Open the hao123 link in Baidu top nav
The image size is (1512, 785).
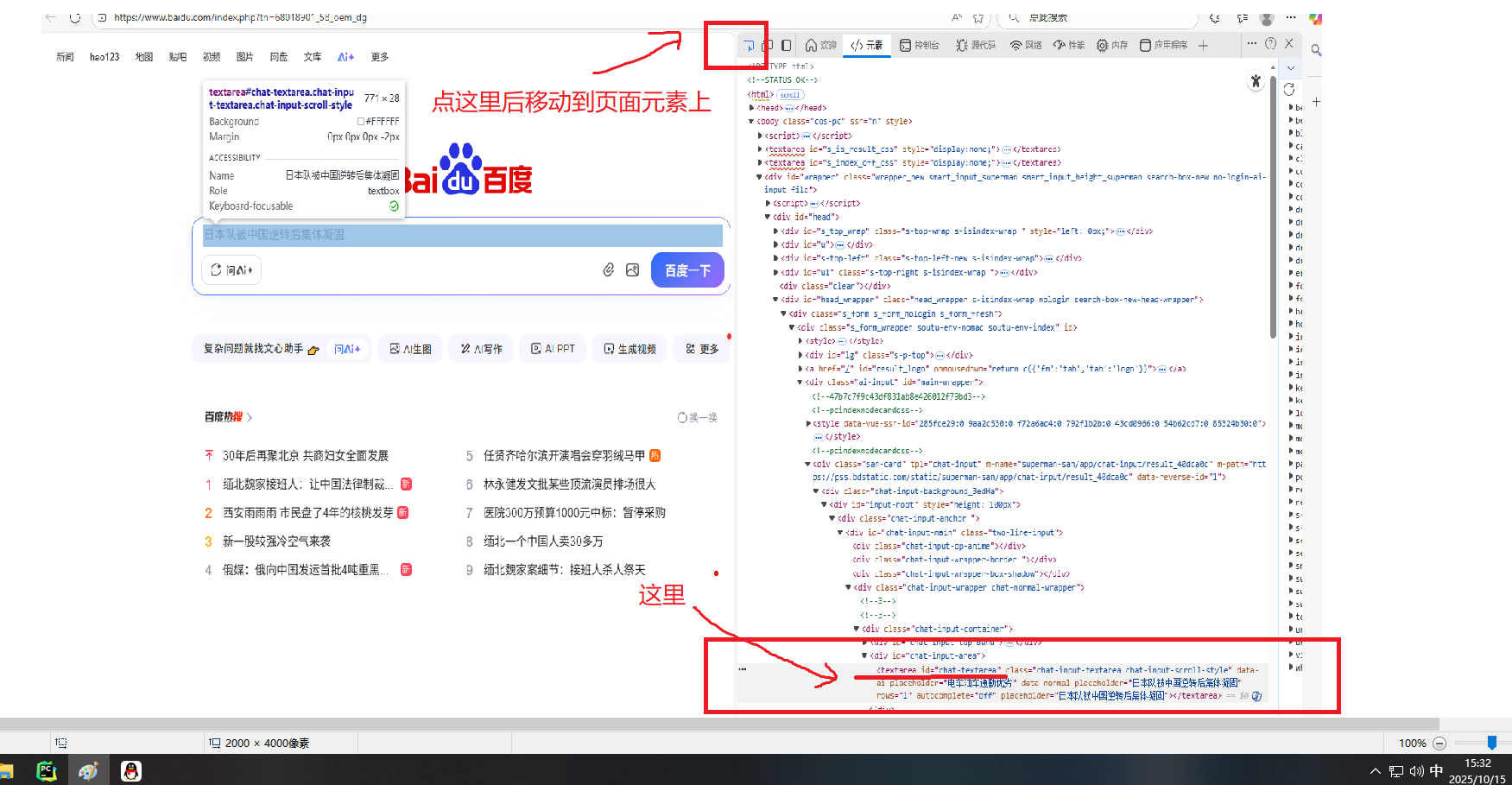coord(104,57)
